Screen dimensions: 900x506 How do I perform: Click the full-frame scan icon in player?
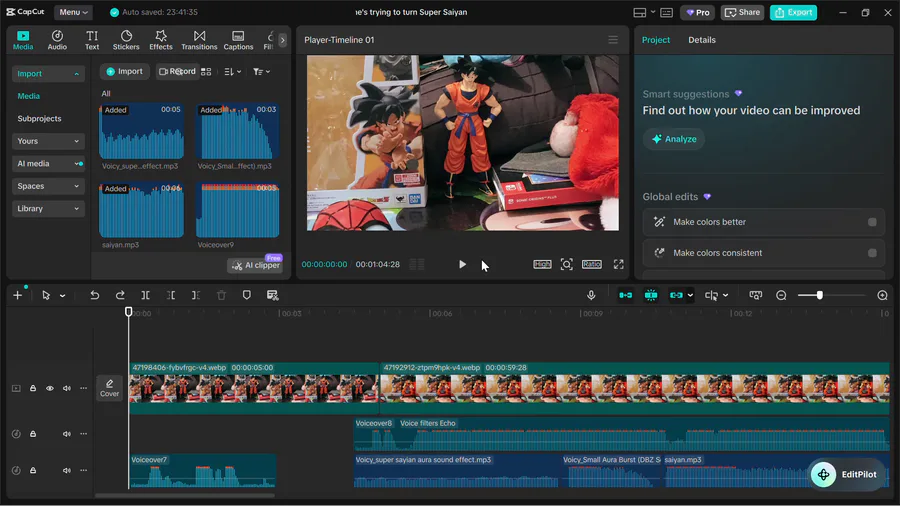click(567, 264)
